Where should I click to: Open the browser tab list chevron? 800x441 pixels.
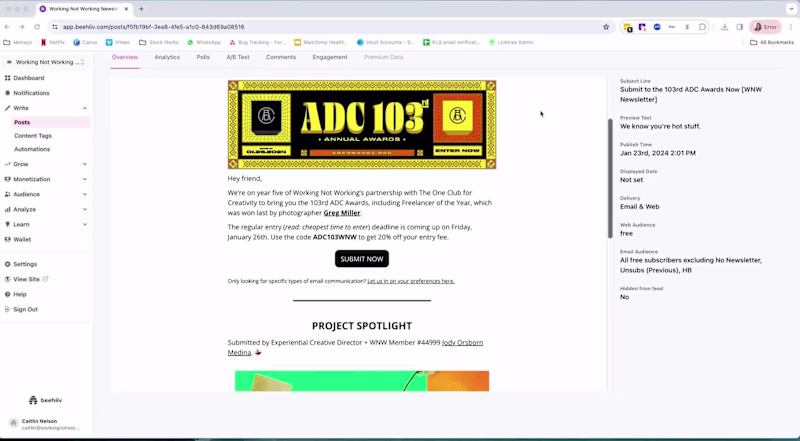791,9
